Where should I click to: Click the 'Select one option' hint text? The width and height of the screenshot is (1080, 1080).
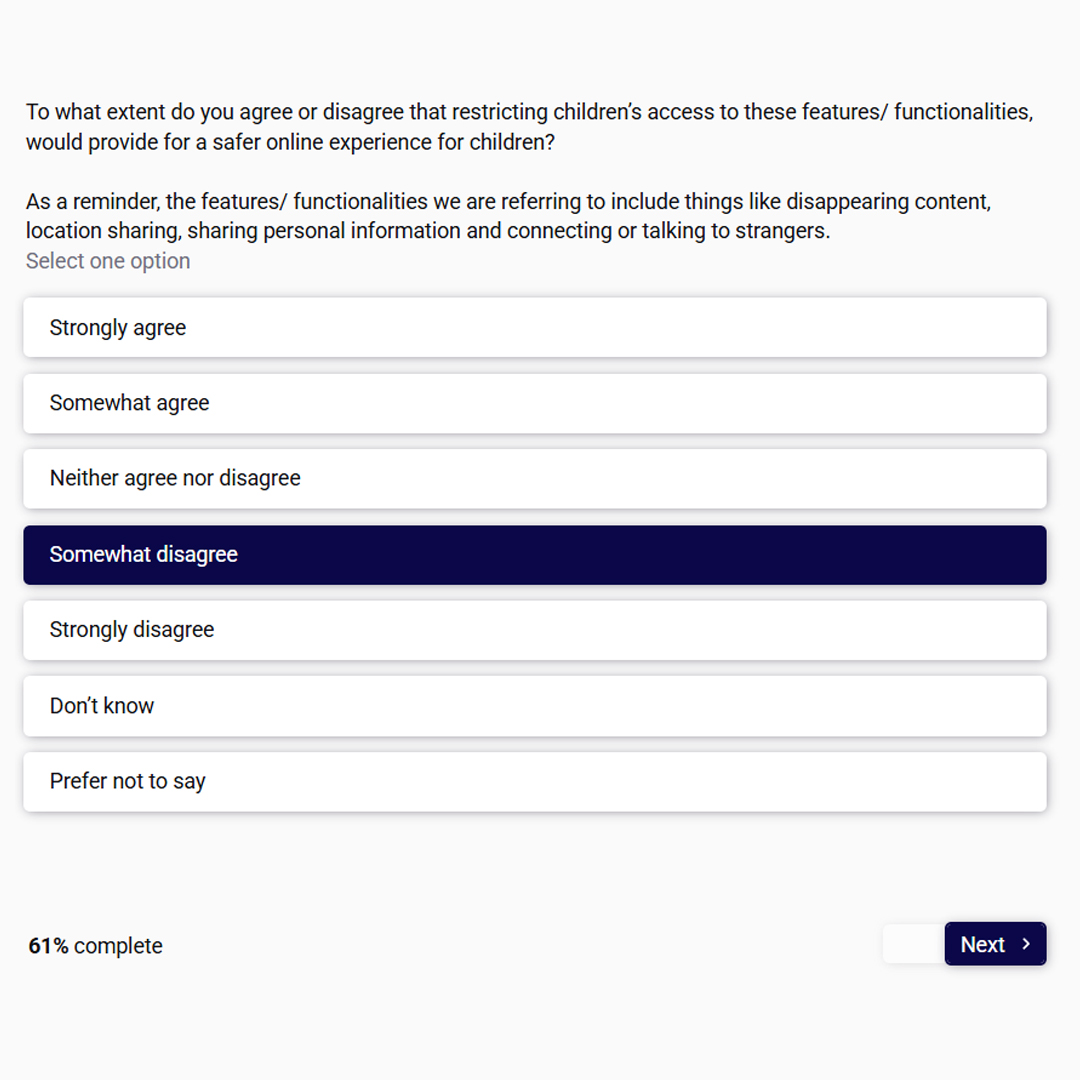(x=108, y=261)
